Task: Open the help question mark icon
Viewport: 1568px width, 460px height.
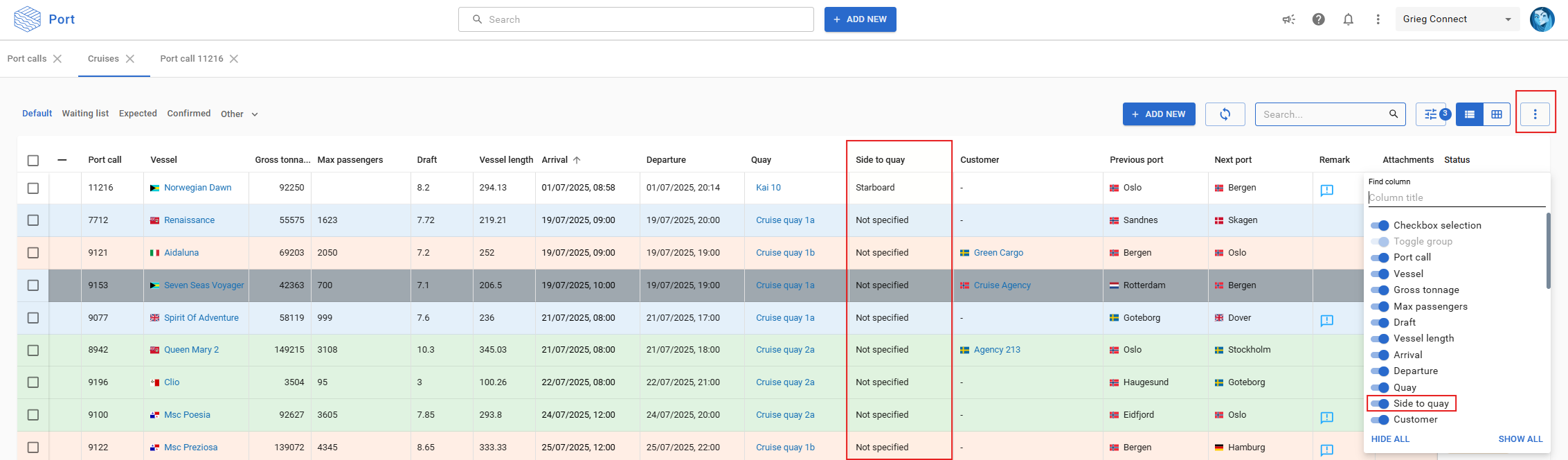Action: [x=1318, y=19]
